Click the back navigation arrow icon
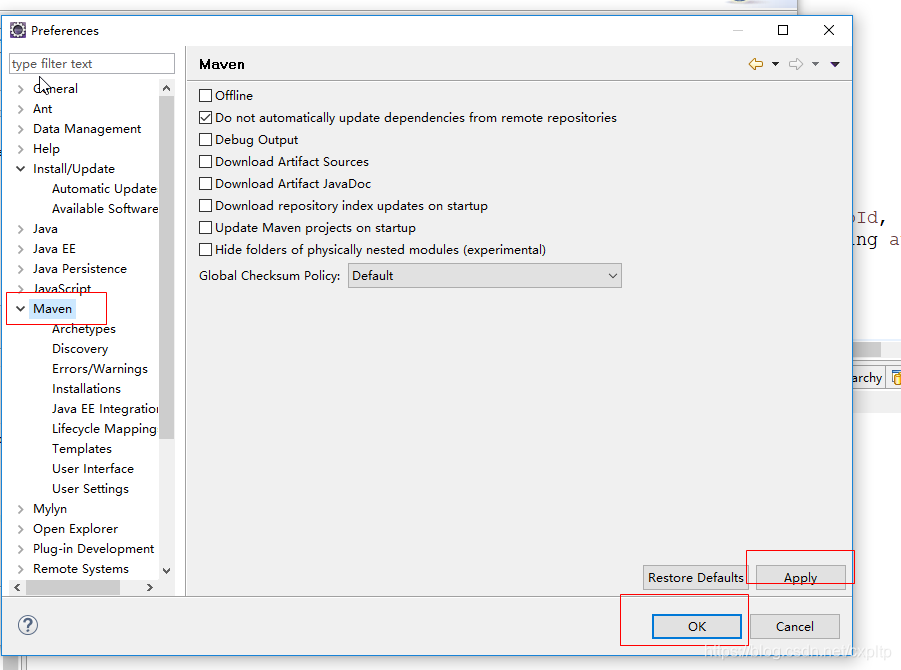The width and height of the screenshot is (901, 670). pyautogui.click(x=756, y=64)
